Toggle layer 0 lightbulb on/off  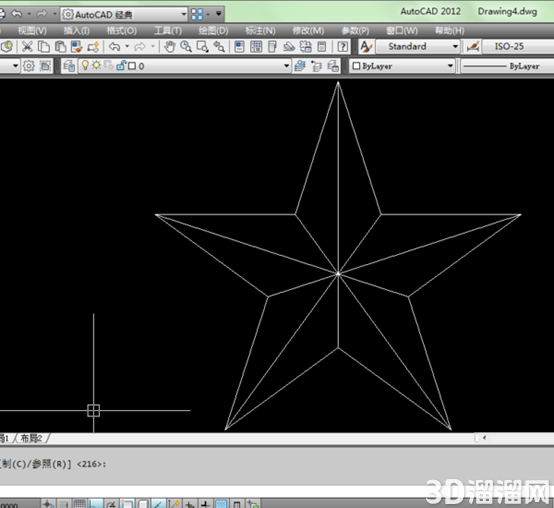point(85,66)
